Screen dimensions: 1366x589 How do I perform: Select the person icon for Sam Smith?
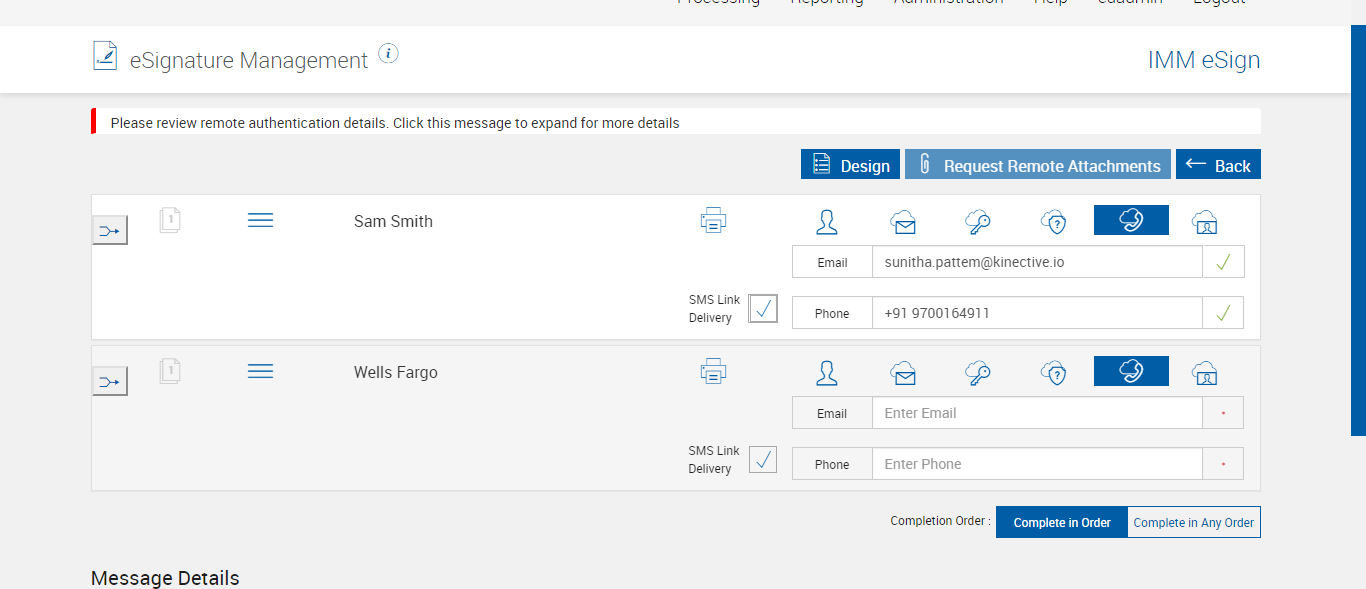tap(826, 222)
